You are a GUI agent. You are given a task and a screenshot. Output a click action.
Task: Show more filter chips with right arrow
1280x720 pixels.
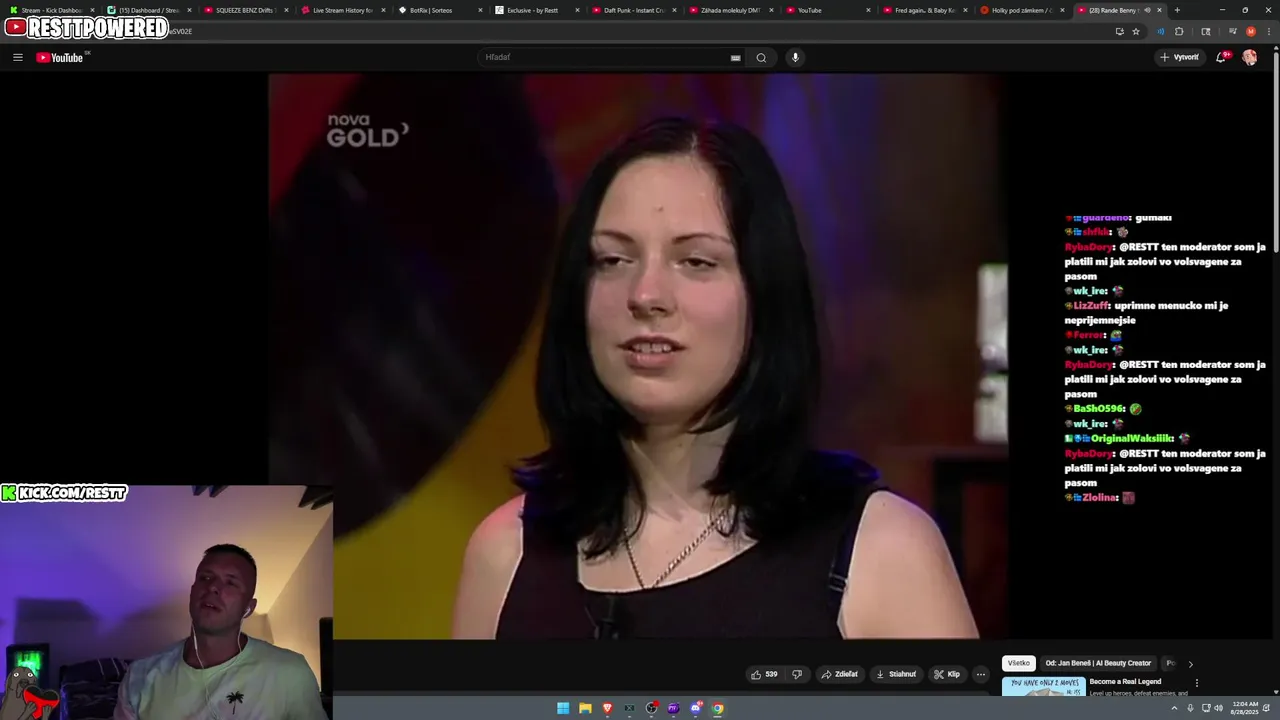click(1190, 664)
